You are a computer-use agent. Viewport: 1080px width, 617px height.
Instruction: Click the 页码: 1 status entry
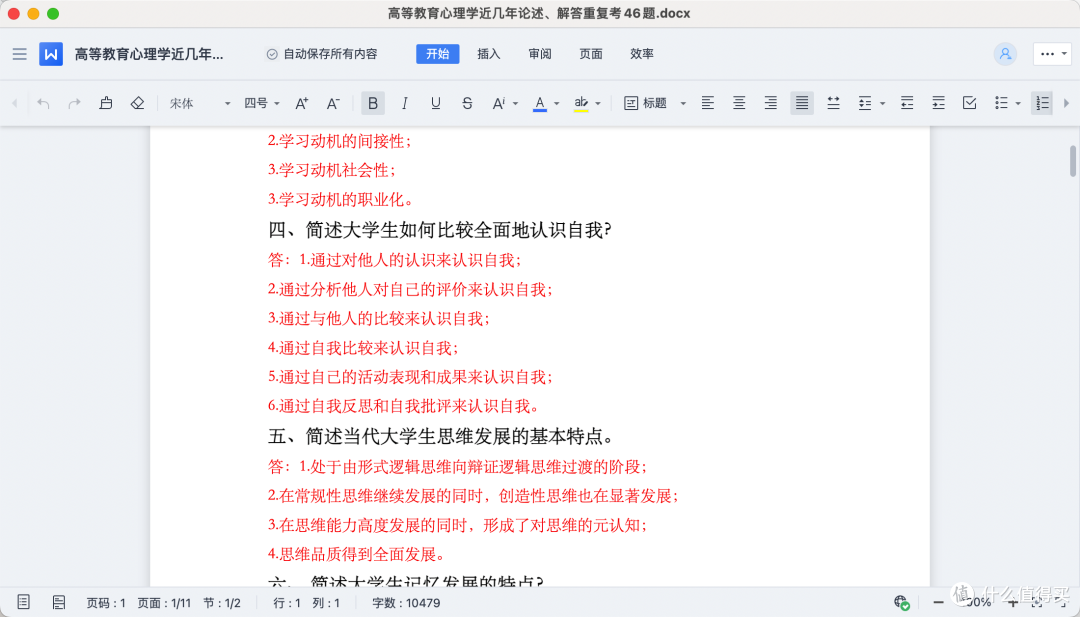coord(105,603)
